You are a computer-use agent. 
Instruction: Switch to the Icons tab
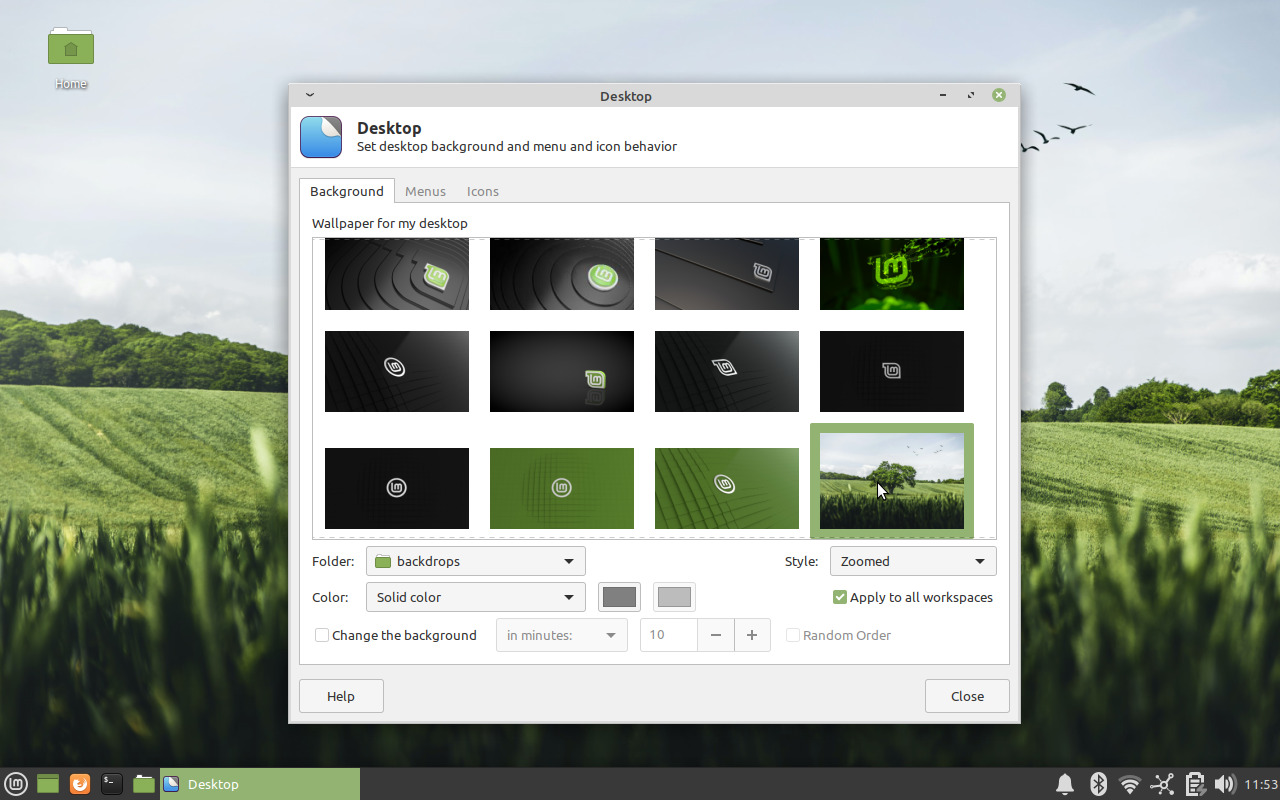[x=483, y=191]
